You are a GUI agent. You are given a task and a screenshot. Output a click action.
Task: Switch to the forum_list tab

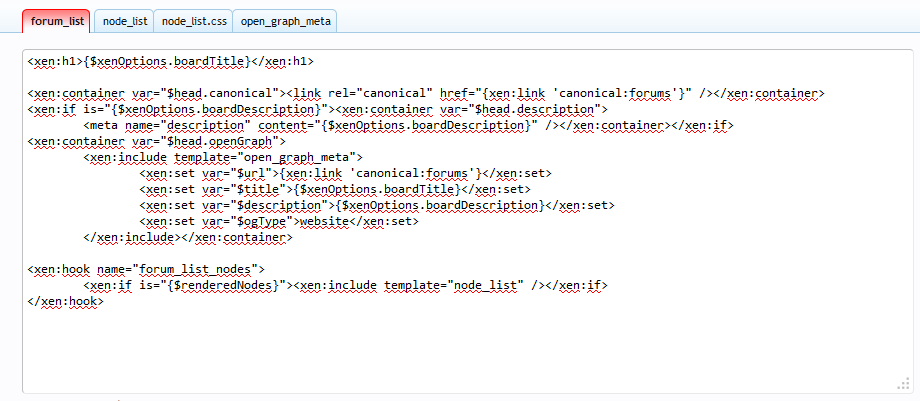pos(57,21)
